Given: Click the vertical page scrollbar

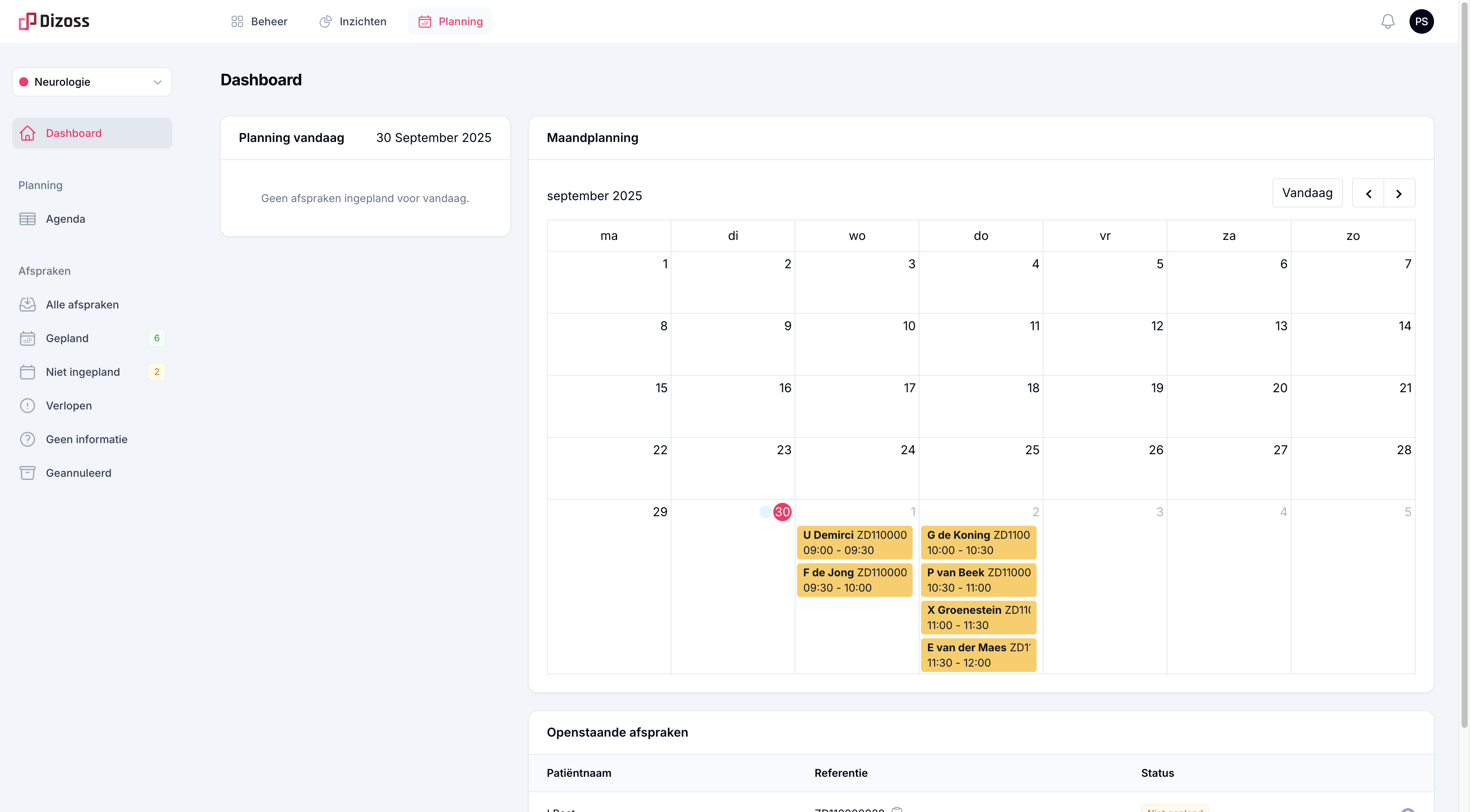Looking at the screenshot, I should pyautogui.click(x=1464, y=365).
